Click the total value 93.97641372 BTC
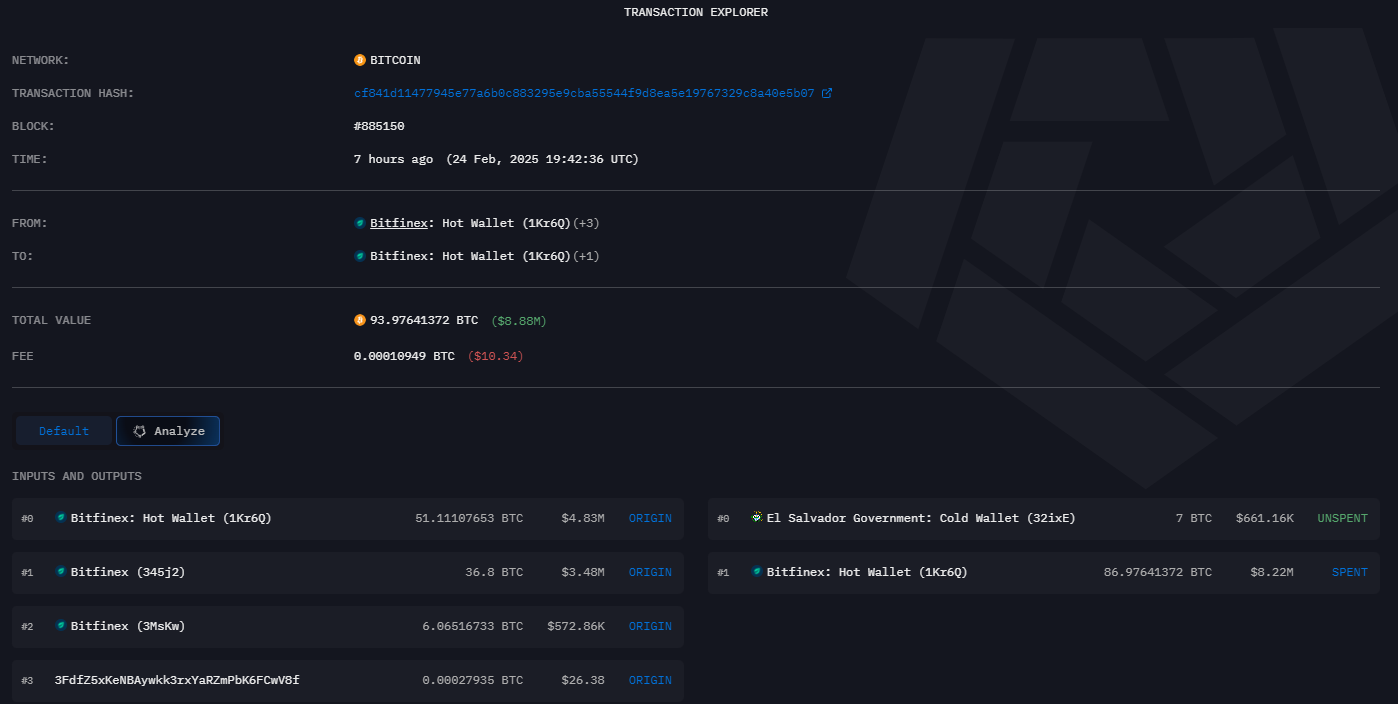This screenshot has height=704, width=1398. (x=424, y=320)
